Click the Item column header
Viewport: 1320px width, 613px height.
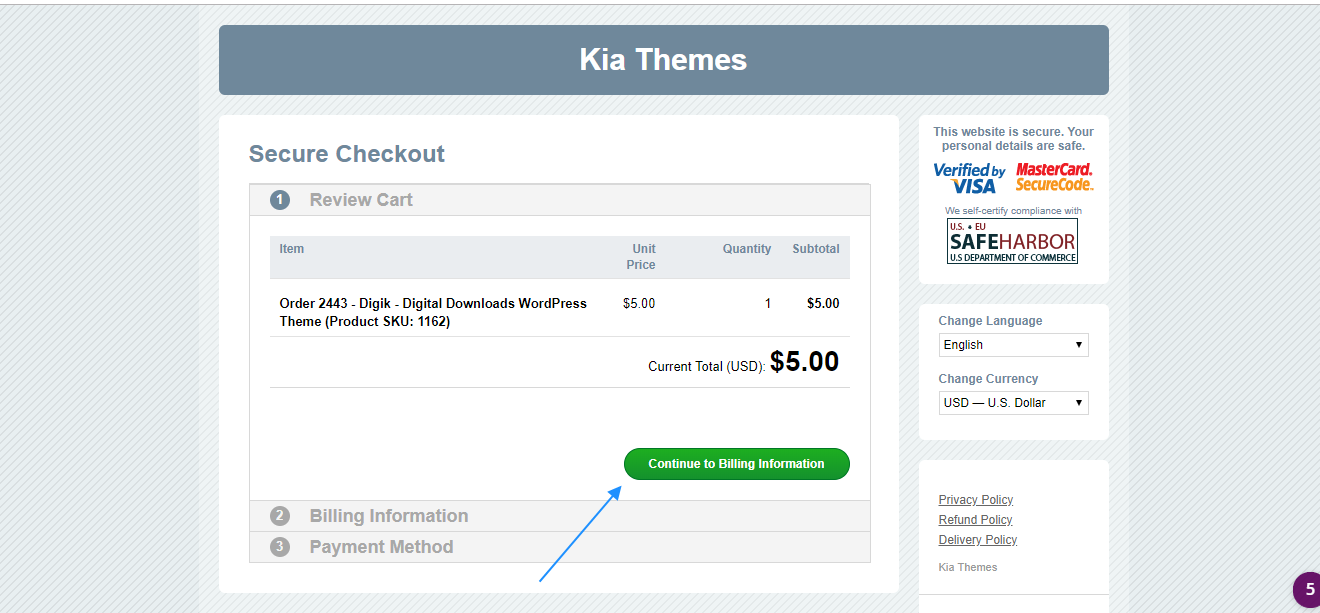(x=292, y=249)
